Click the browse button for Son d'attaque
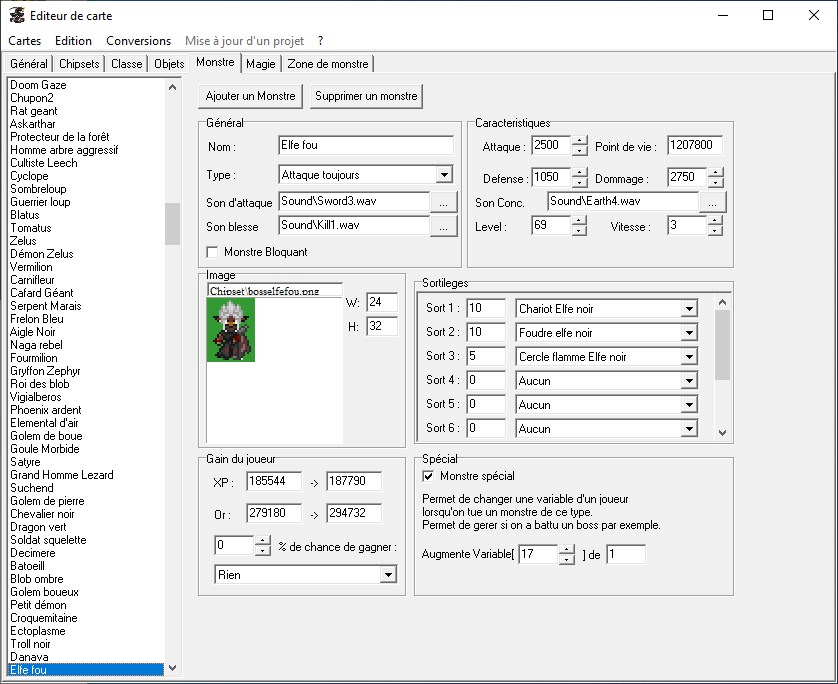Screen dimensions: 838x684 point(443,202)
